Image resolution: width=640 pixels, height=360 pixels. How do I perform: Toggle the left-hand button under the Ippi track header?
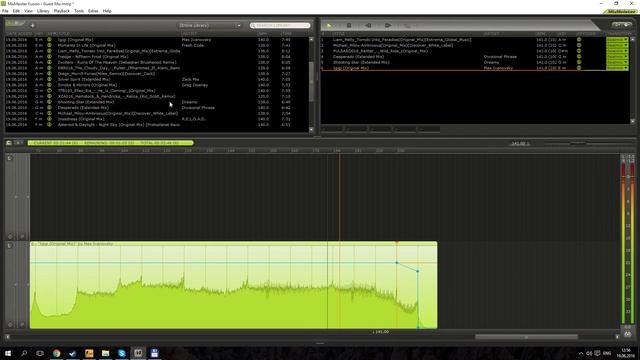pos(10,324)
